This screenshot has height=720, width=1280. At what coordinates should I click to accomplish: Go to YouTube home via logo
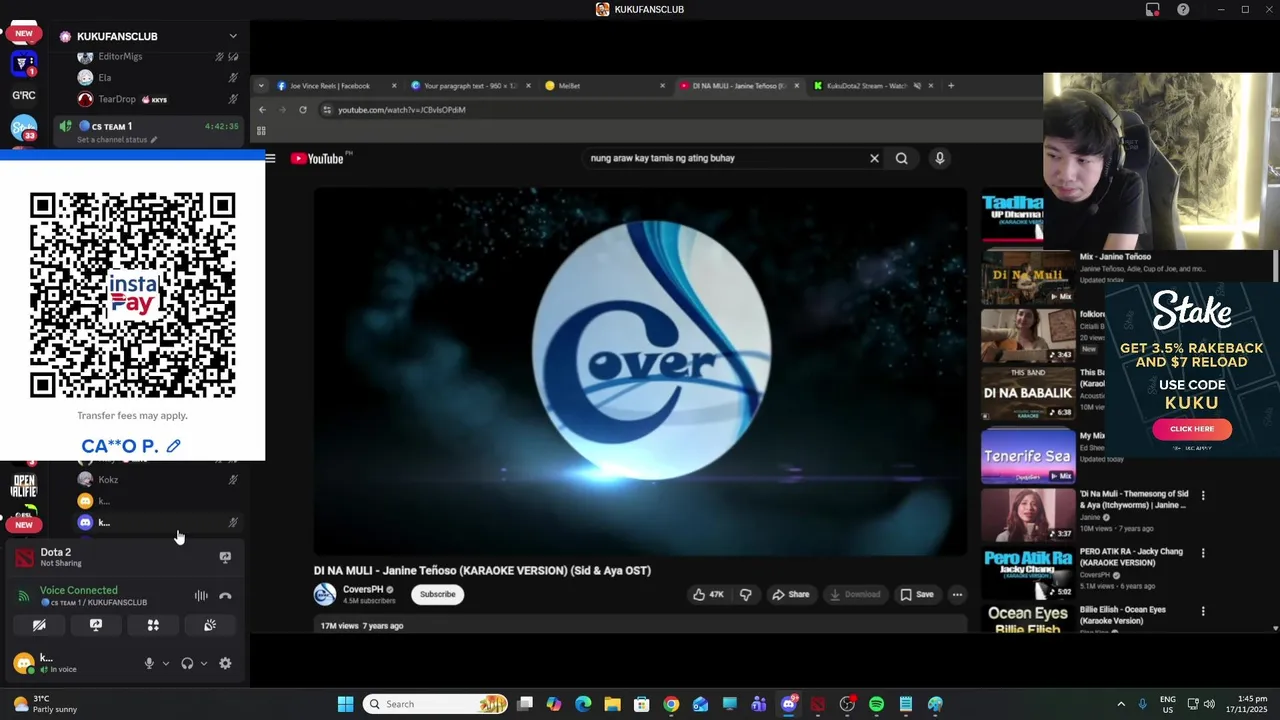(x=319, y=158)
